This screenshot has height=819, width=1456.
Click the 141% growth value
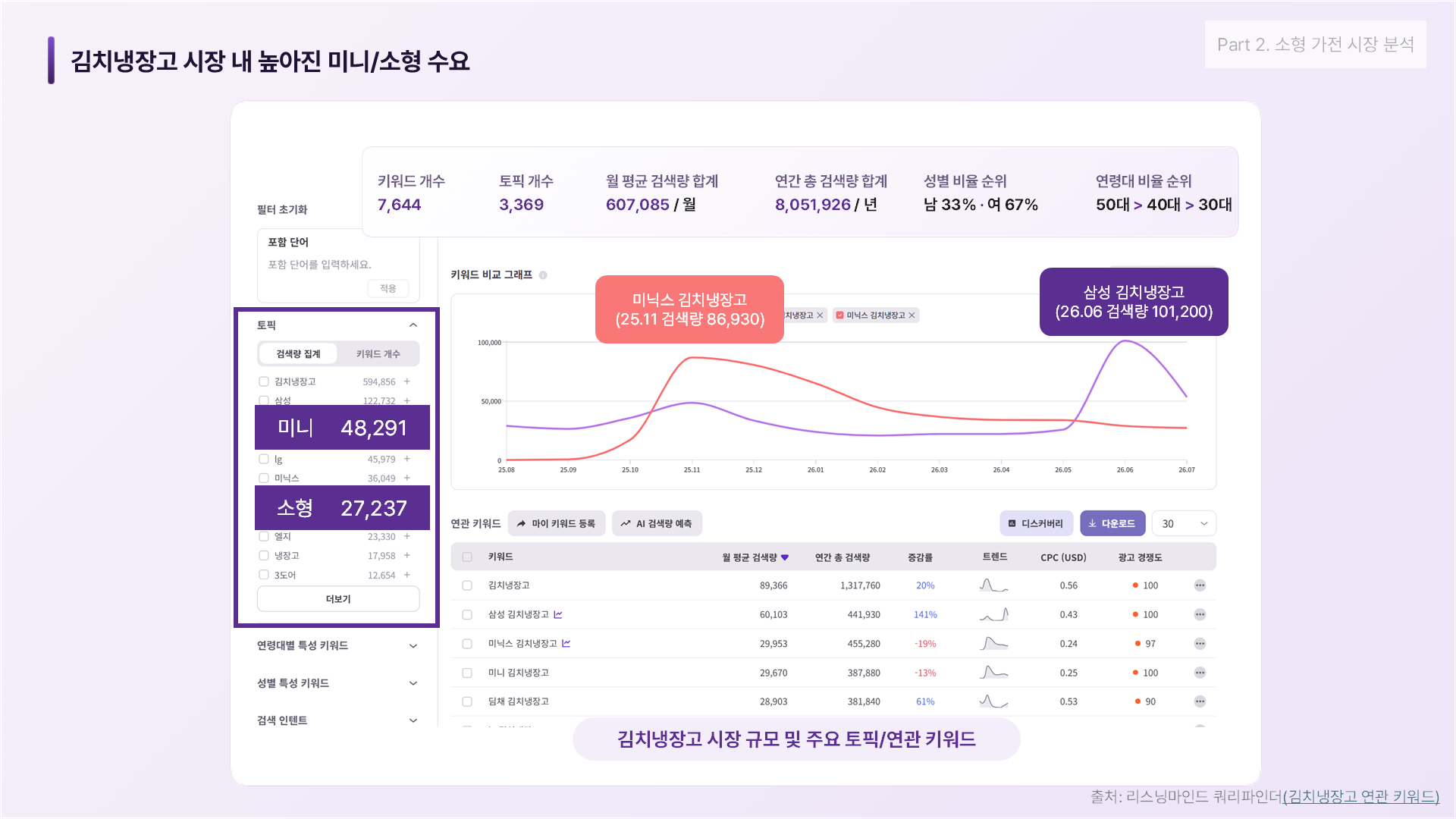pyautogui.click(x=925, y=615)
